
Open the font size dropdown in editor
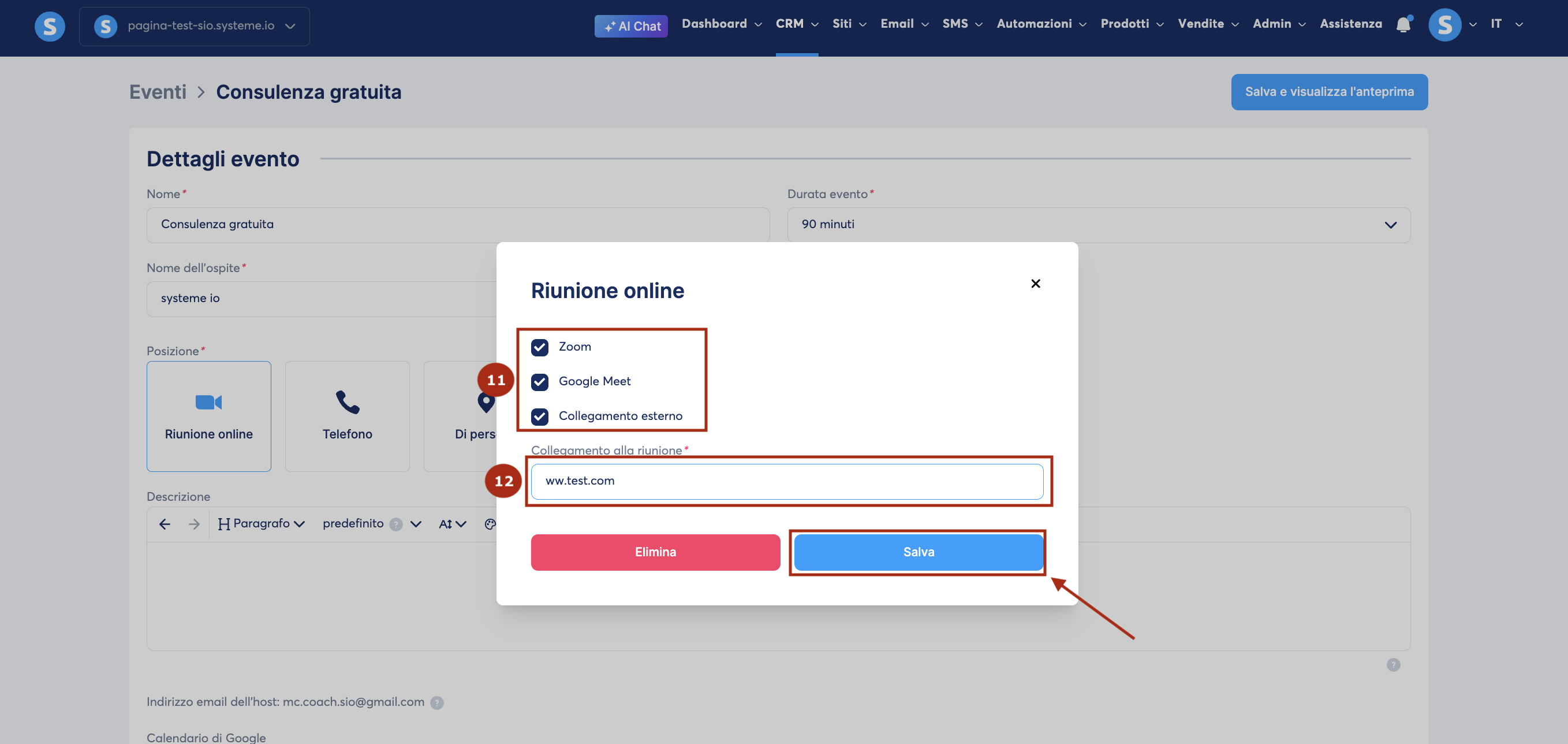(x=452, y=524)
